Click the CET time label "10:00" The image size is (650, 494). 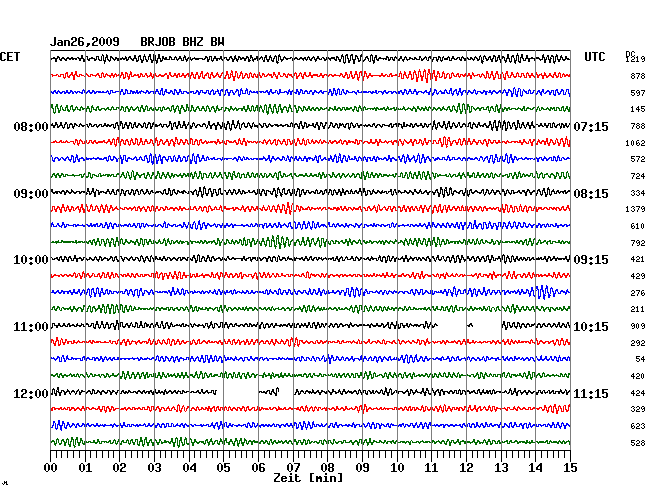point(31,260)
